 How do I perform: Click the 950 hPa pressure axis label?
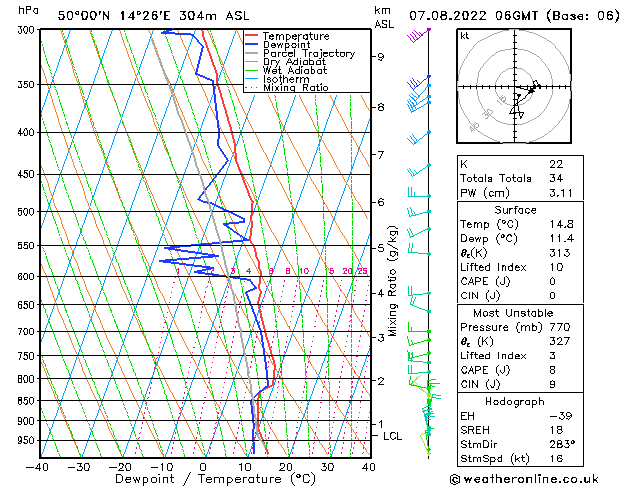pos(28,440)
